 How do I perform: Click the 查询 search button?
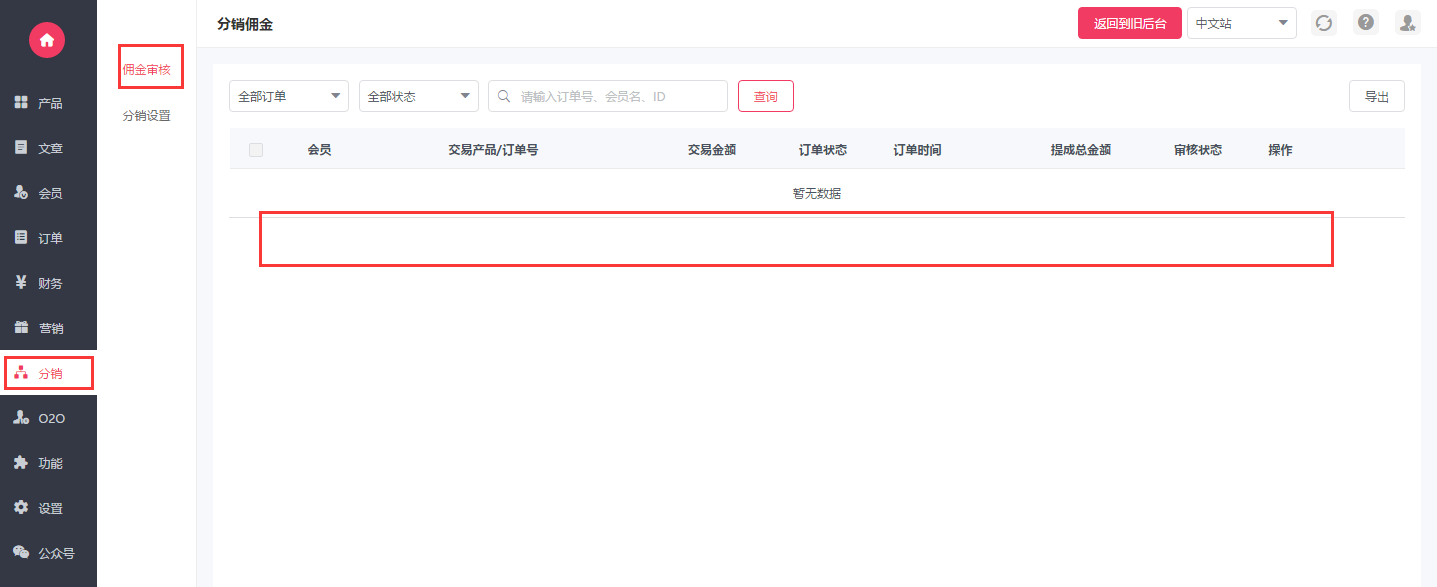click(x=765, y=96)
